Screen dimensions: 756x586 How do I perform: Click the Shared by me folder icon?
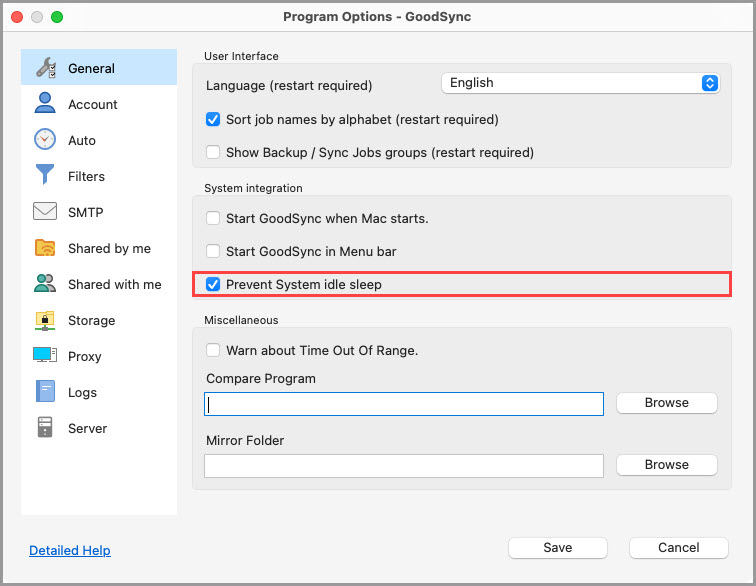pyautogui.click(x=45, y=247)
